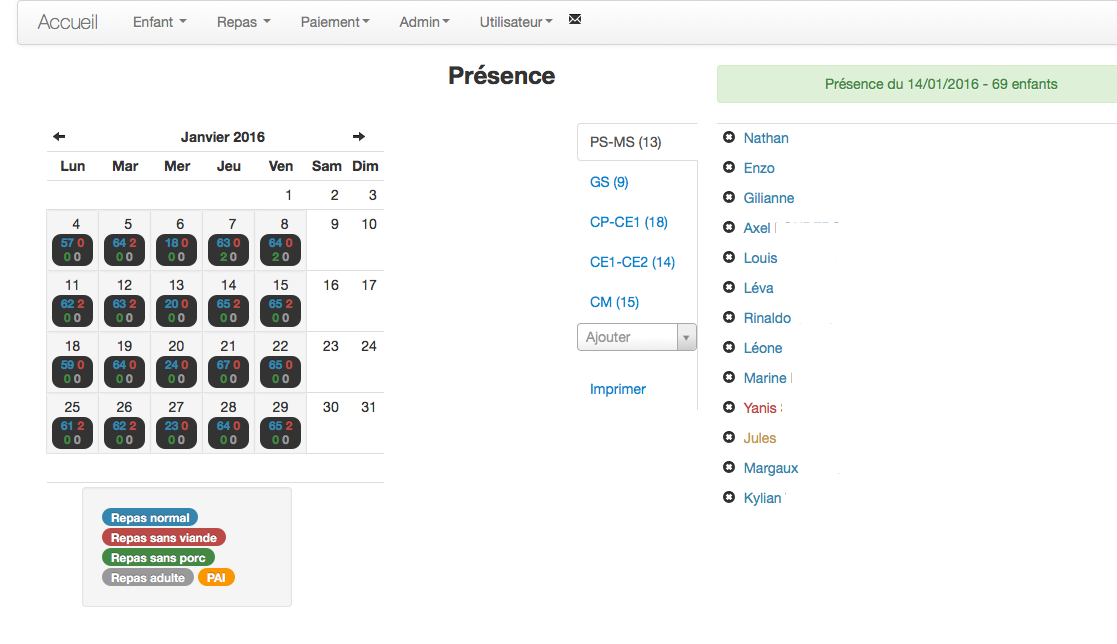1117x644 pixels.
Task: Click the Repas normal legend swatch
Action: 149,517
